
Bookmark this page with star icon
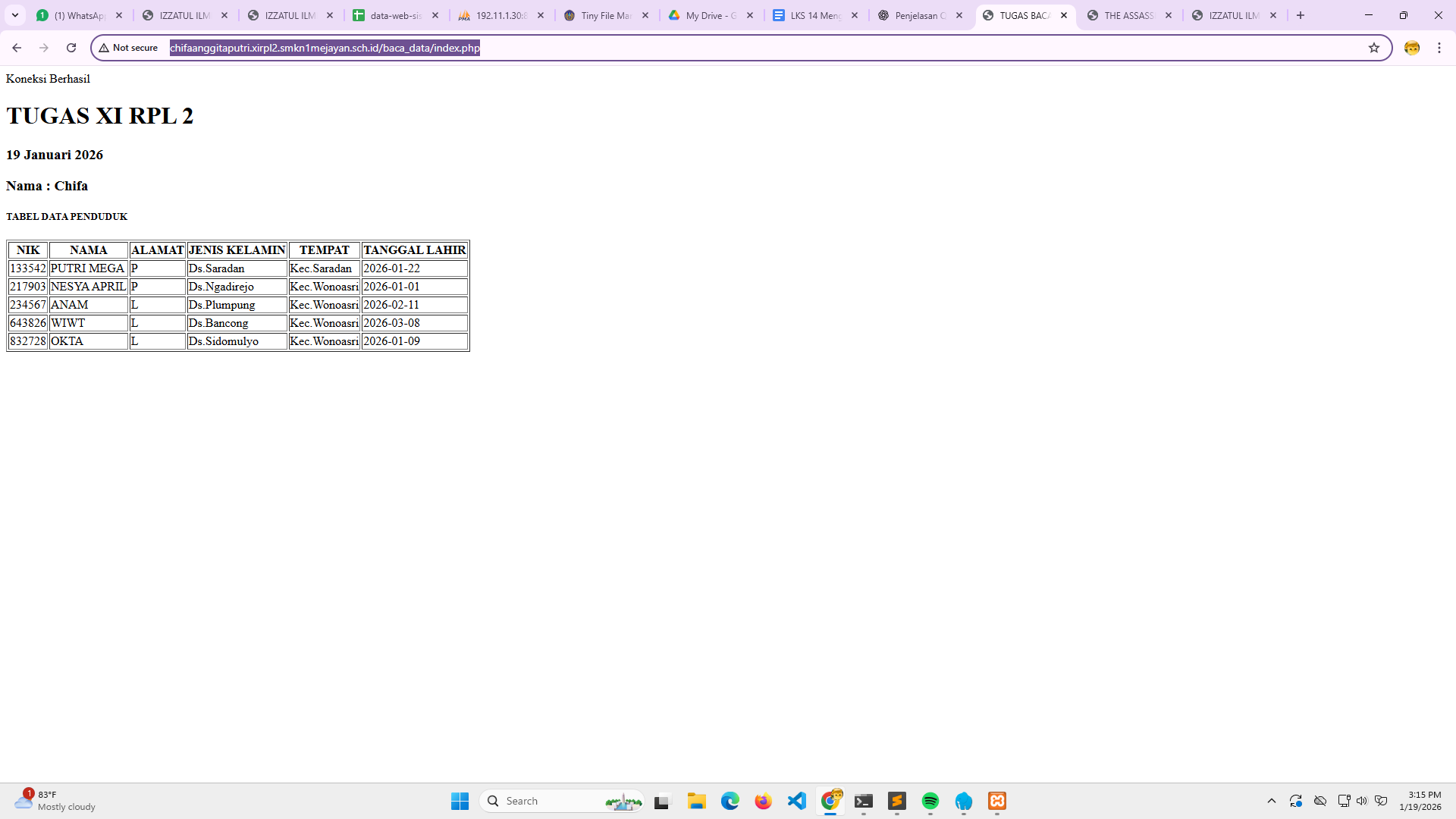pyautogui.click(x=1373, y=48)
